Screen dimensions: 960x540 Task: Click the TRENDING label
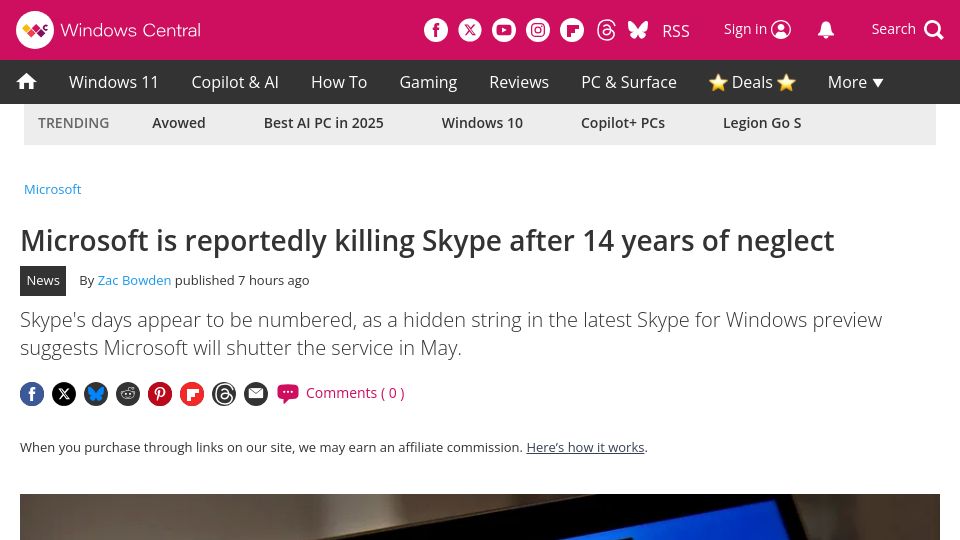(x=73, y=123)
